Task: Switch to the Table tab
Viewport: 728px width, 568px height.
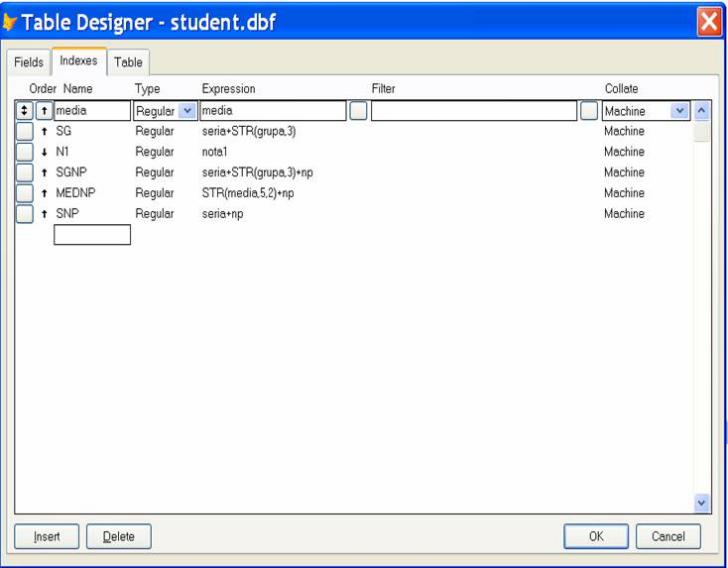Action: point(127,62)
